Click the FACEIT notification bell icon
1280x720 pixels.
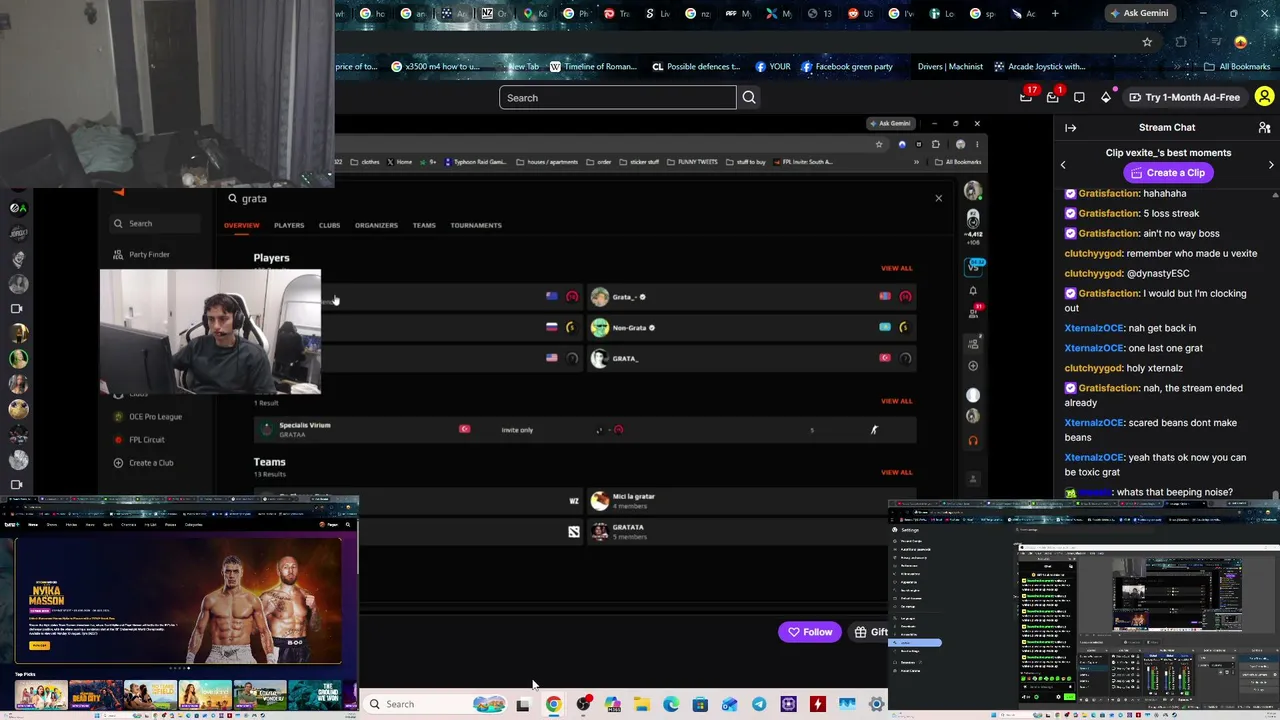pyautogui.click(x=973, y=291)
